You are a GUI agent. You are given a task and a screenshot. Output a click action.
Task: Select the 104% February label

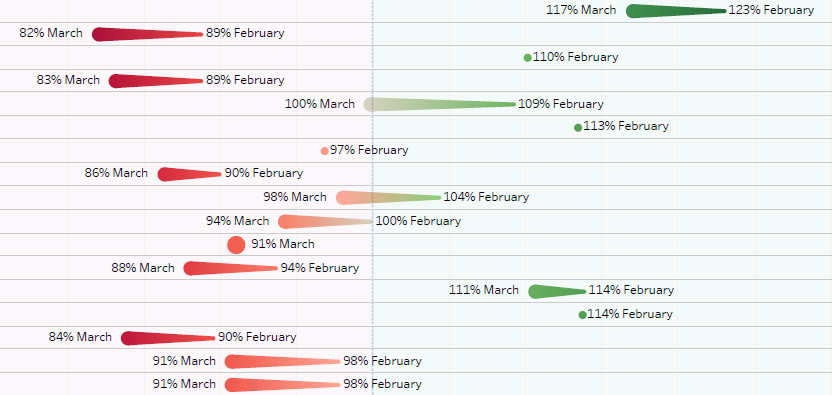click(486, 197)
